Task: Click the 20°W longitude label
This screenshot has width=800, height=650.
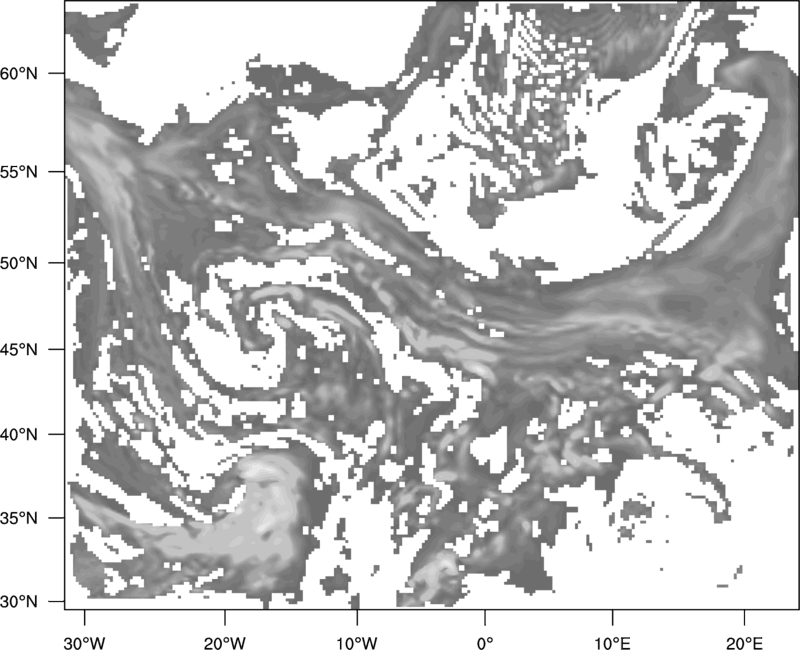Action: pyautogui.click(x=224, y=643)
